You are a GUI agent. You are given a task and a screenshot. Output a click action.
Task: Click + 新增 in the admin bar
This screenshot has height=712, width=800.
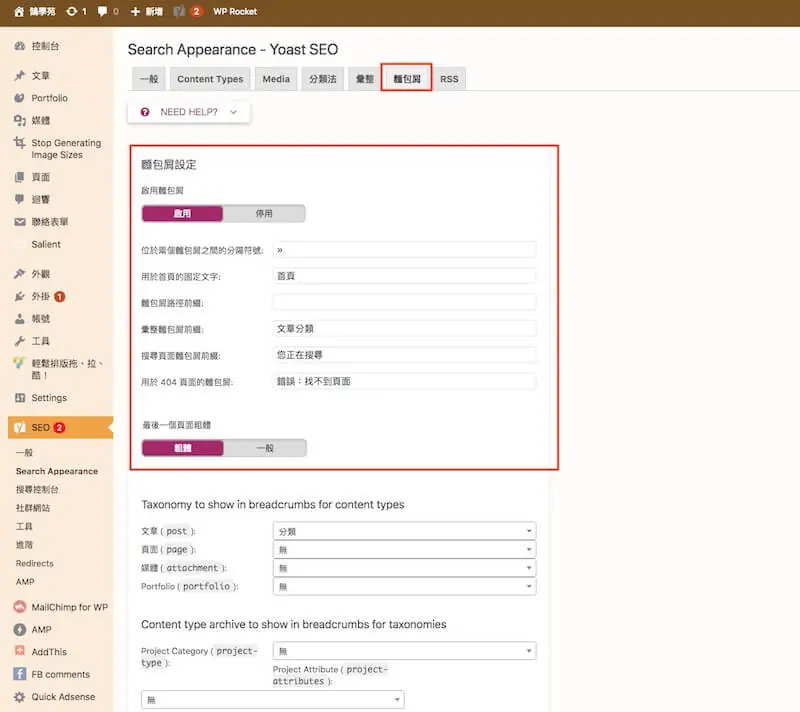point(146,11)
